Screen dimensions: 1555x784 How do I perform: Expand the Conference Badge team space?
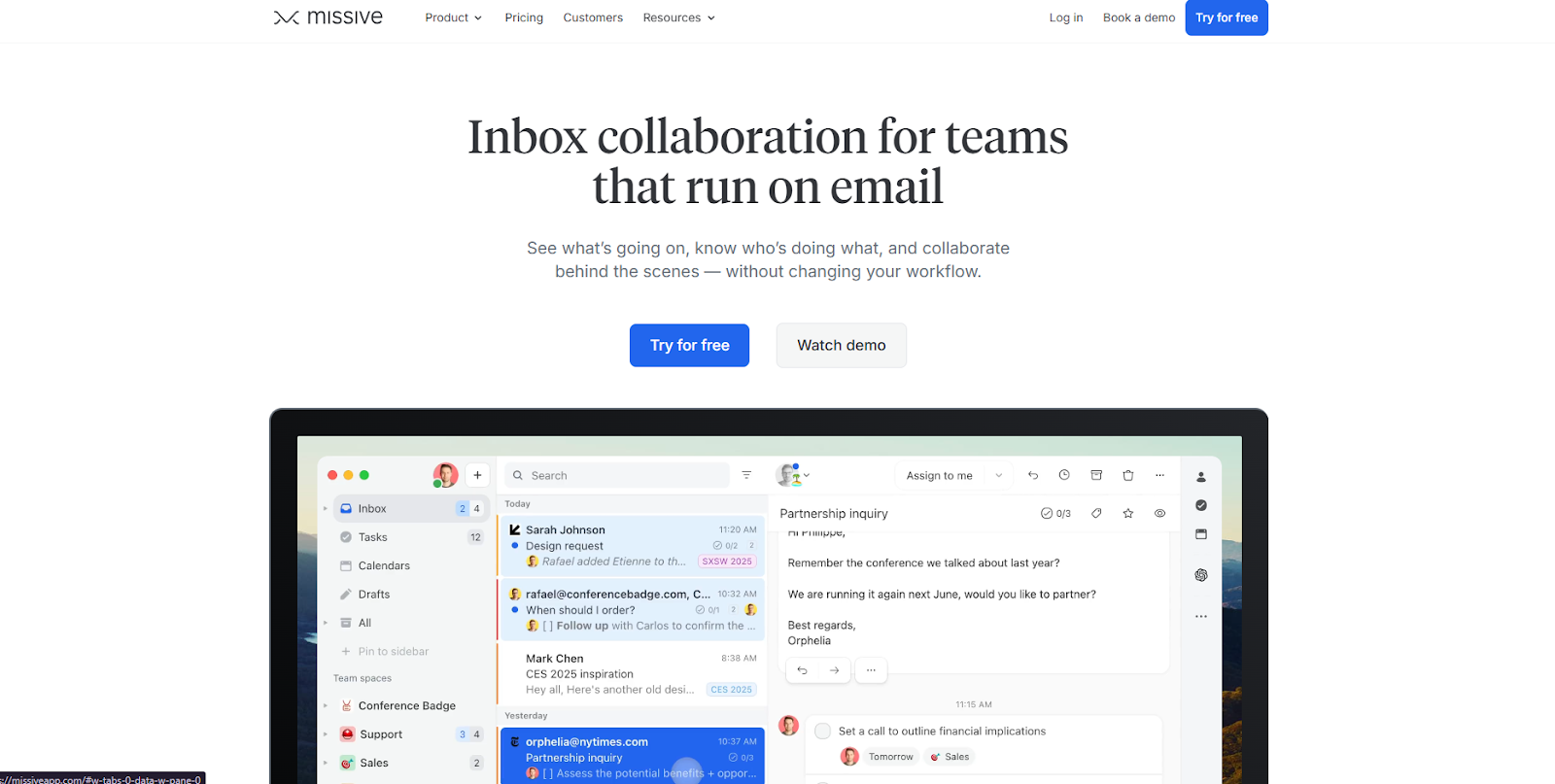pos(326,706)
